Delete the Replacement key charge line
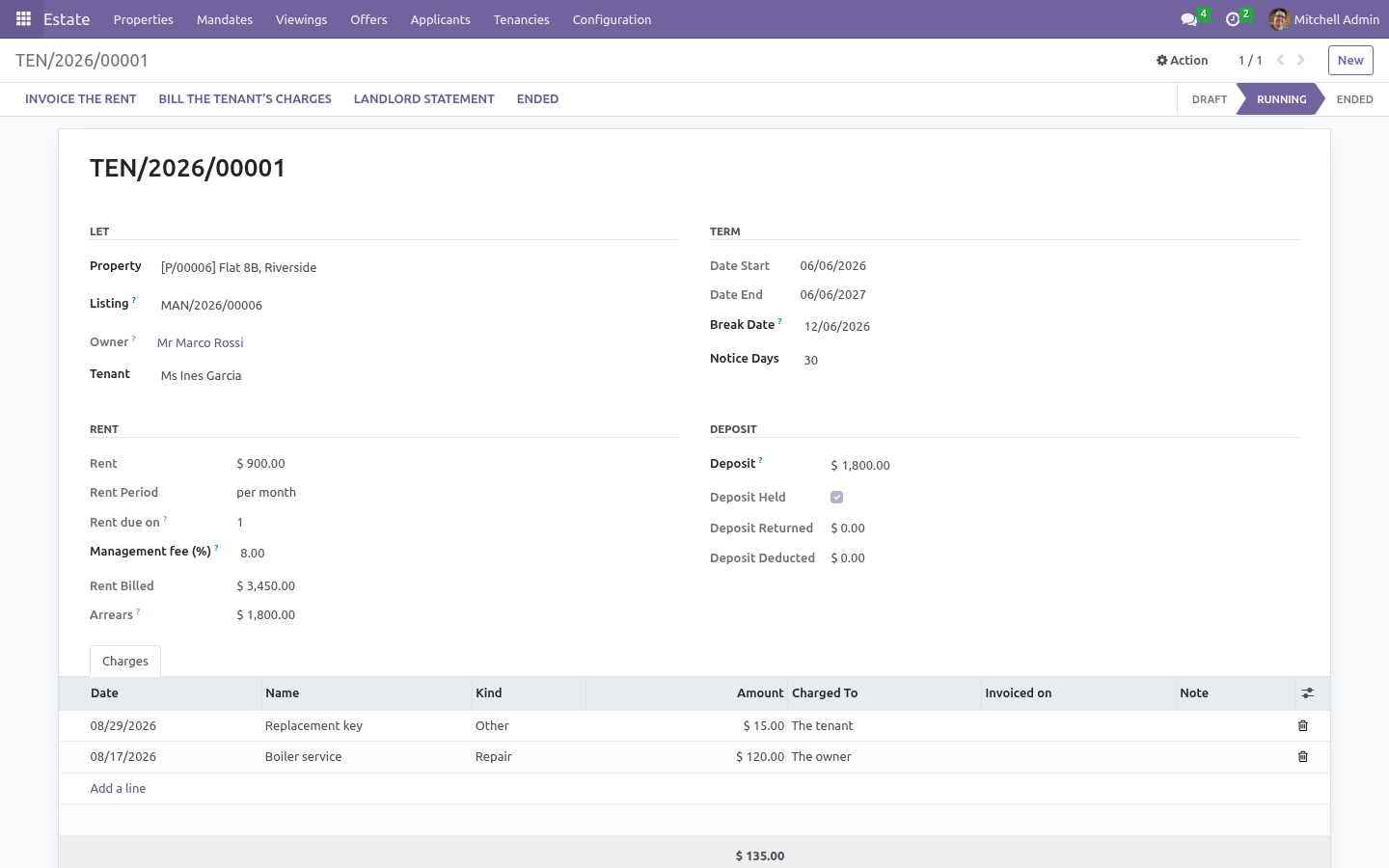The height and width of the screenshot is (868, 1389). [1303, 726]
